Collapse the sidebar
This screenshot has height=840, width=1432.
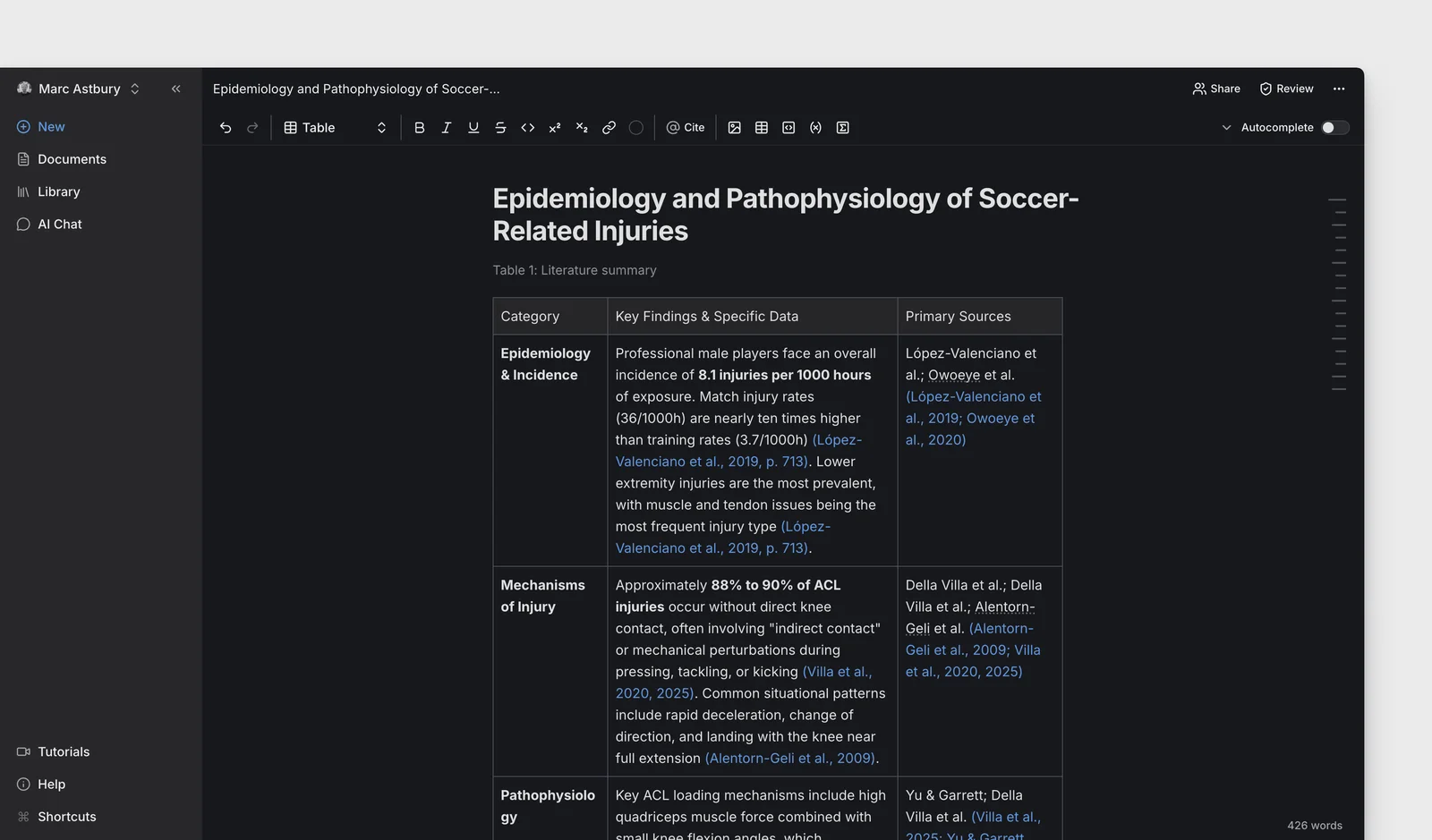(x=176, y=89)
